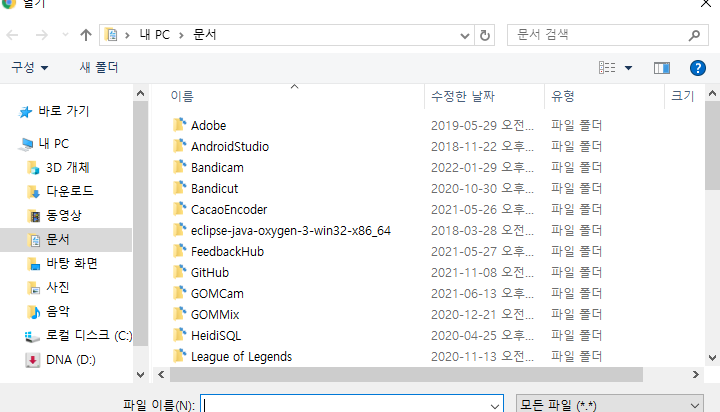Click the 내 PC breadcrumb in address bar
The width and height of the screenshot is (720, 412).
coord(154,35)
